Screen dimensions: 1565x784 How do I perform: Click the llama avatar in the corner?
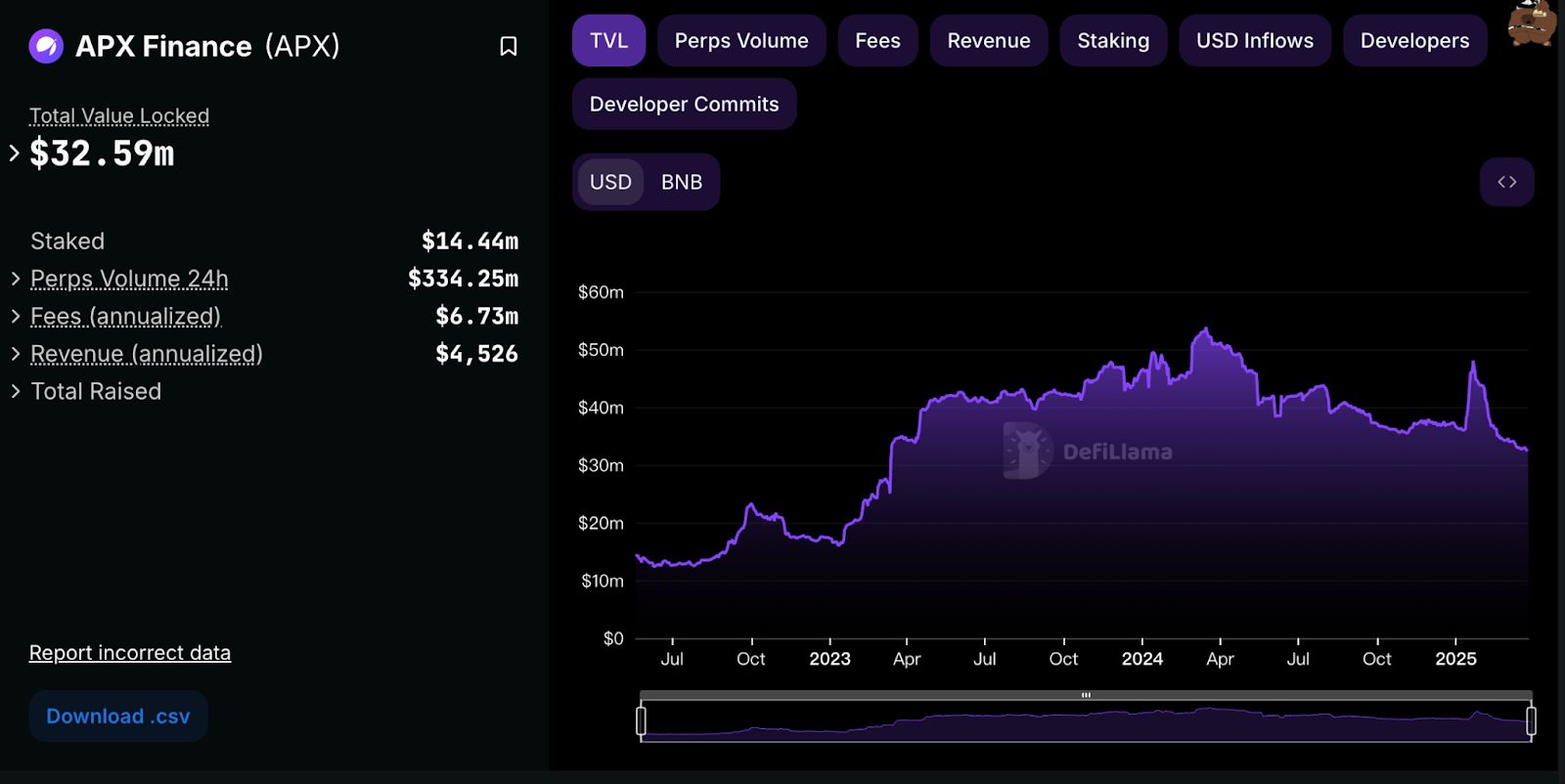[x=1531, y=22]
